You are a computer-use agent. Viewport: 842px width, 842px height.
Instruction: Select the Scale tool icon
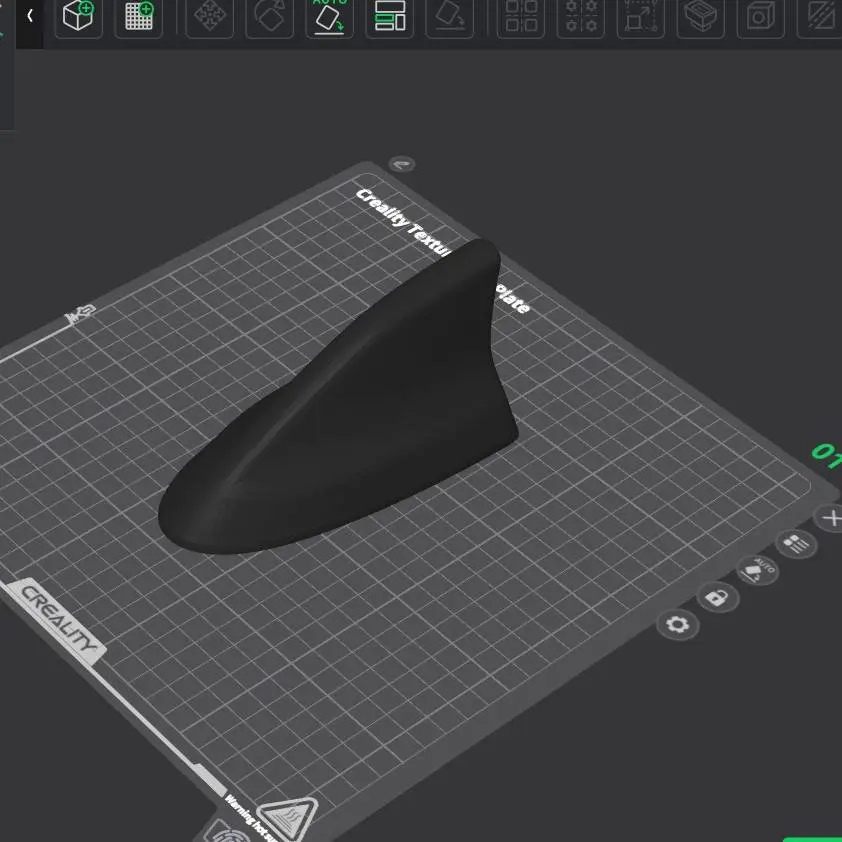tap(641, 16)
